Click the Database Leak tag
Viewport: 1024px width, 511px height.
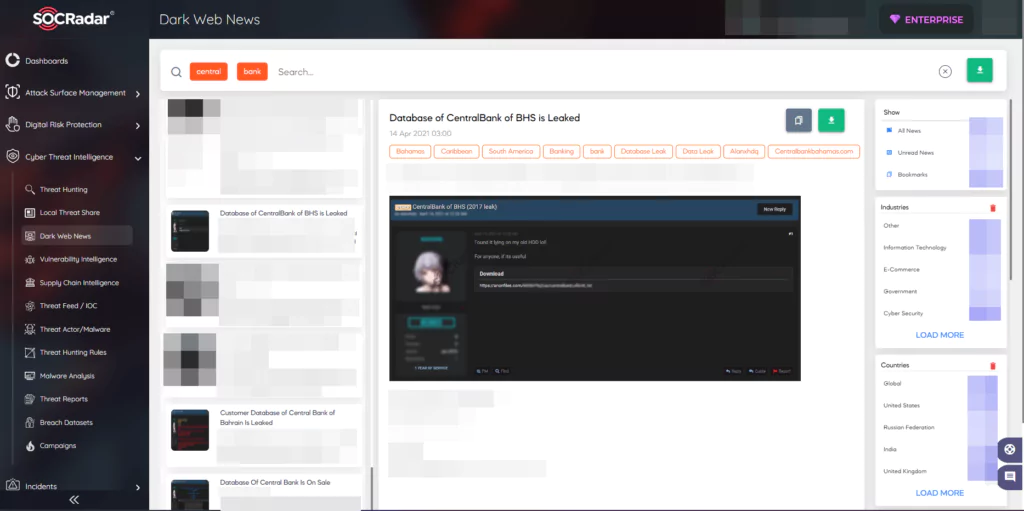[x=643, y=152]
